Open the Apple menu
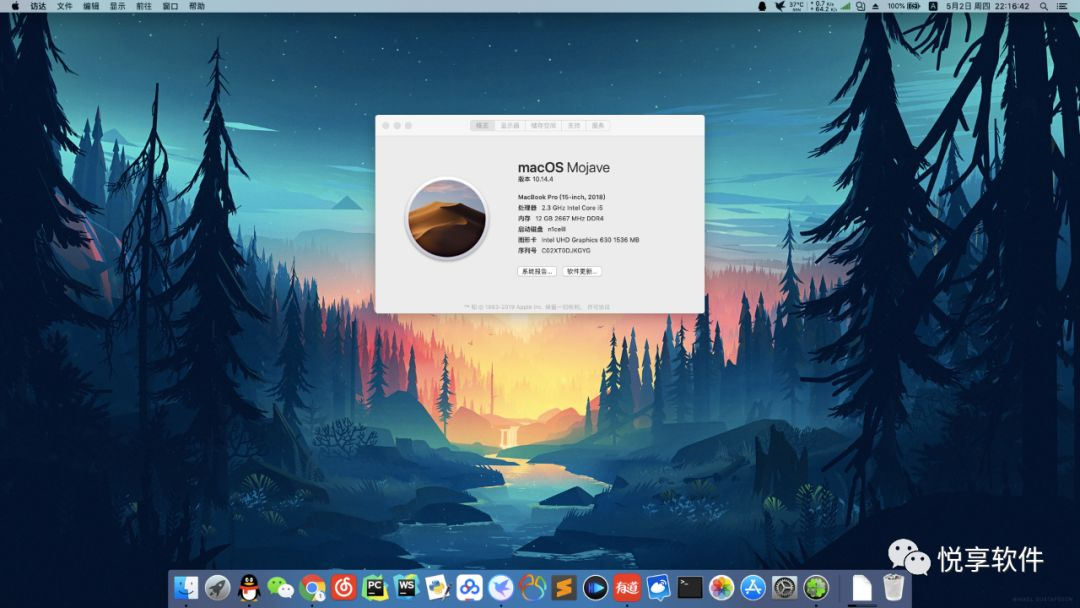The width and height of the screenshot is (1080, 608). (14, 6)
